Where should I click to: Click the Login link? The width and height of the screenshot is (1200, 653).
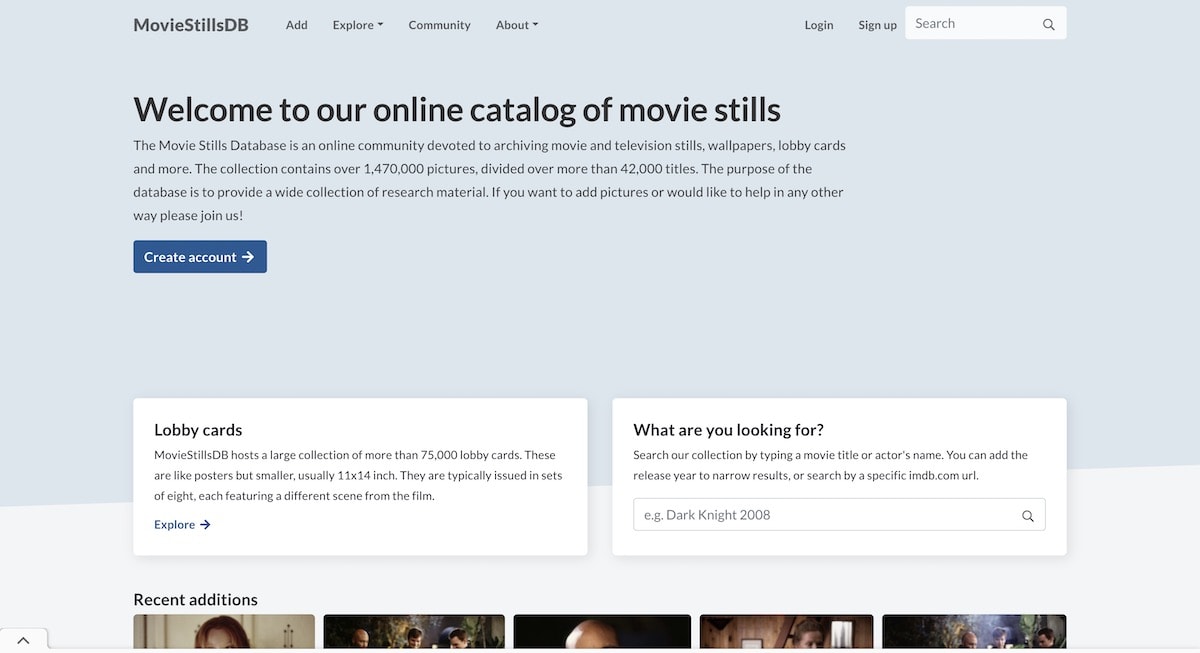click(819, 25)
